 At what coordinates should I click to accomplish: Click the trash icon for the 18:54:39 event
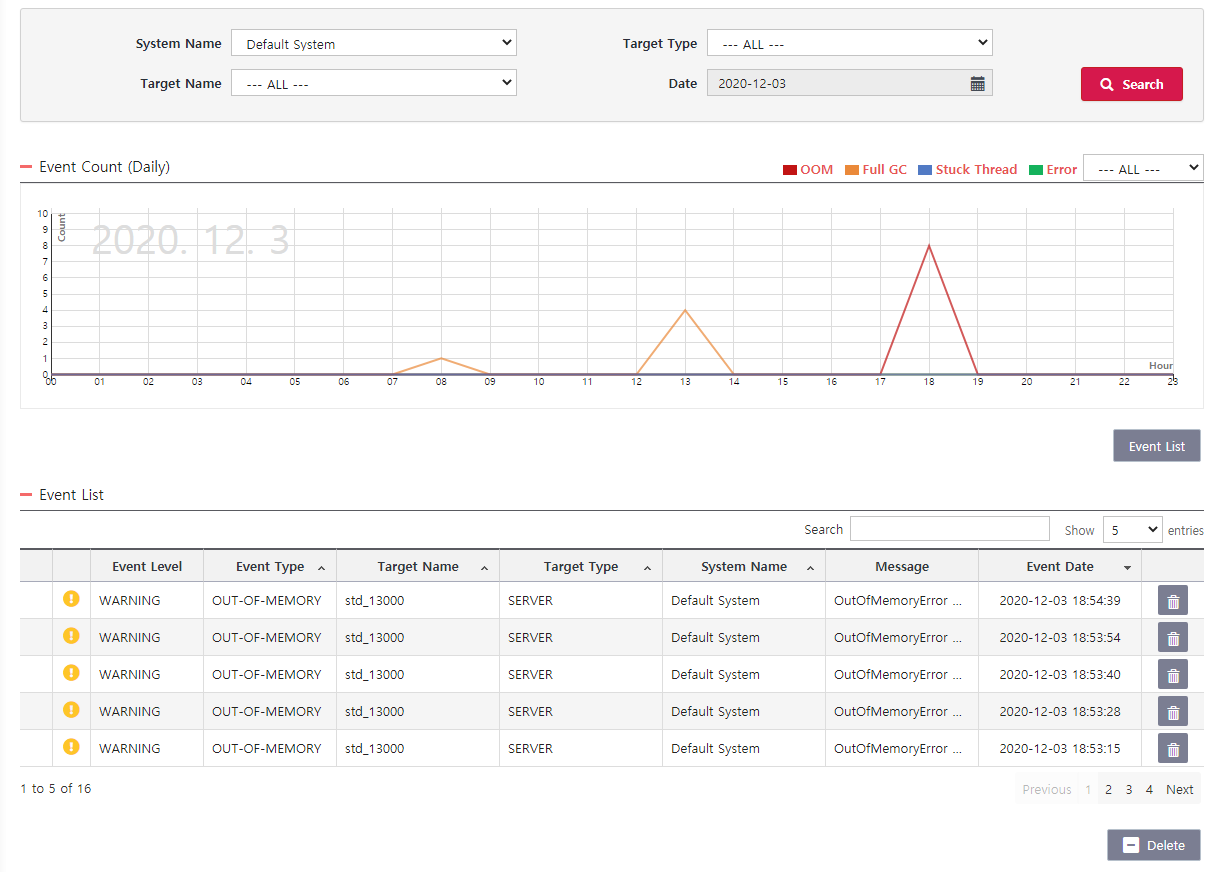[x=1172, y=600]
